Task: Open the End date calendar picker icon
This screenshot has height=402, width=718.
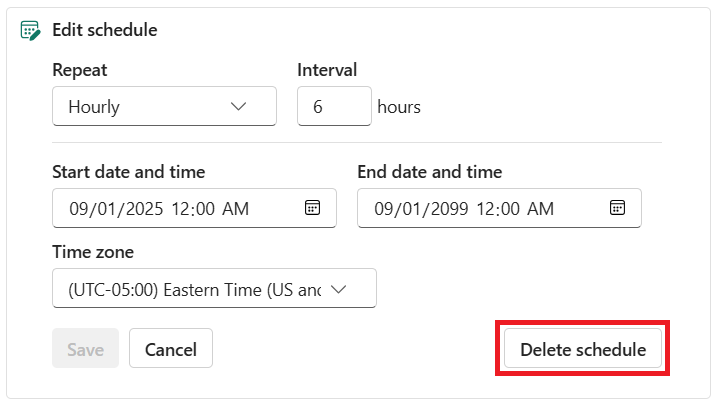Action: tap(617, 208)
